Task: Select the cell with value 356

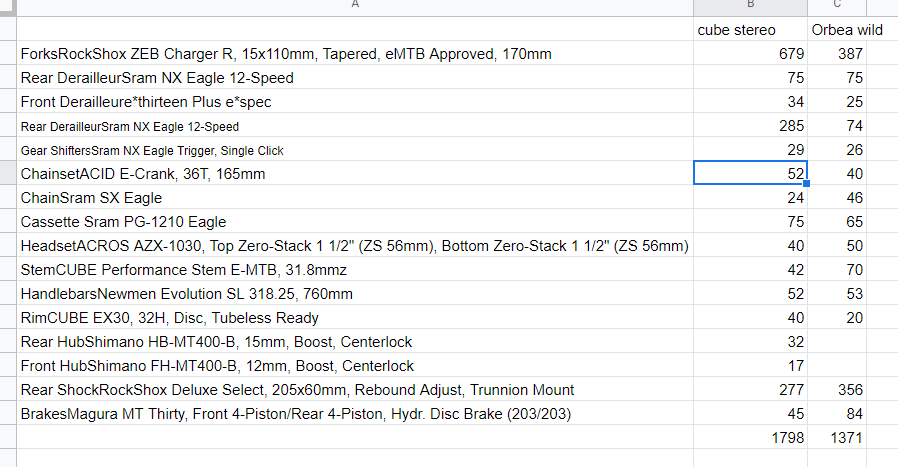Action: click(x=837, y=389)
